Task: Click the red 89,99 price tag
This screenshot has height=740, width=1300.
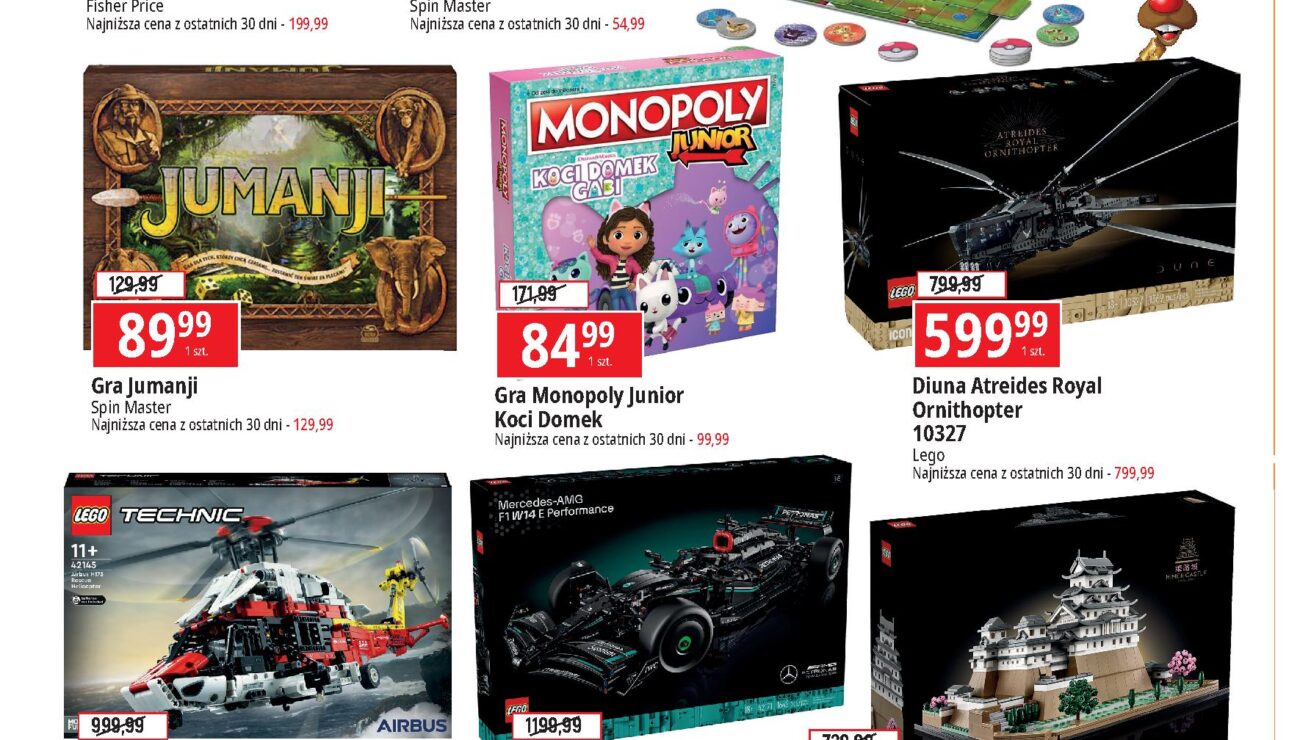Action: click(165, 334)
